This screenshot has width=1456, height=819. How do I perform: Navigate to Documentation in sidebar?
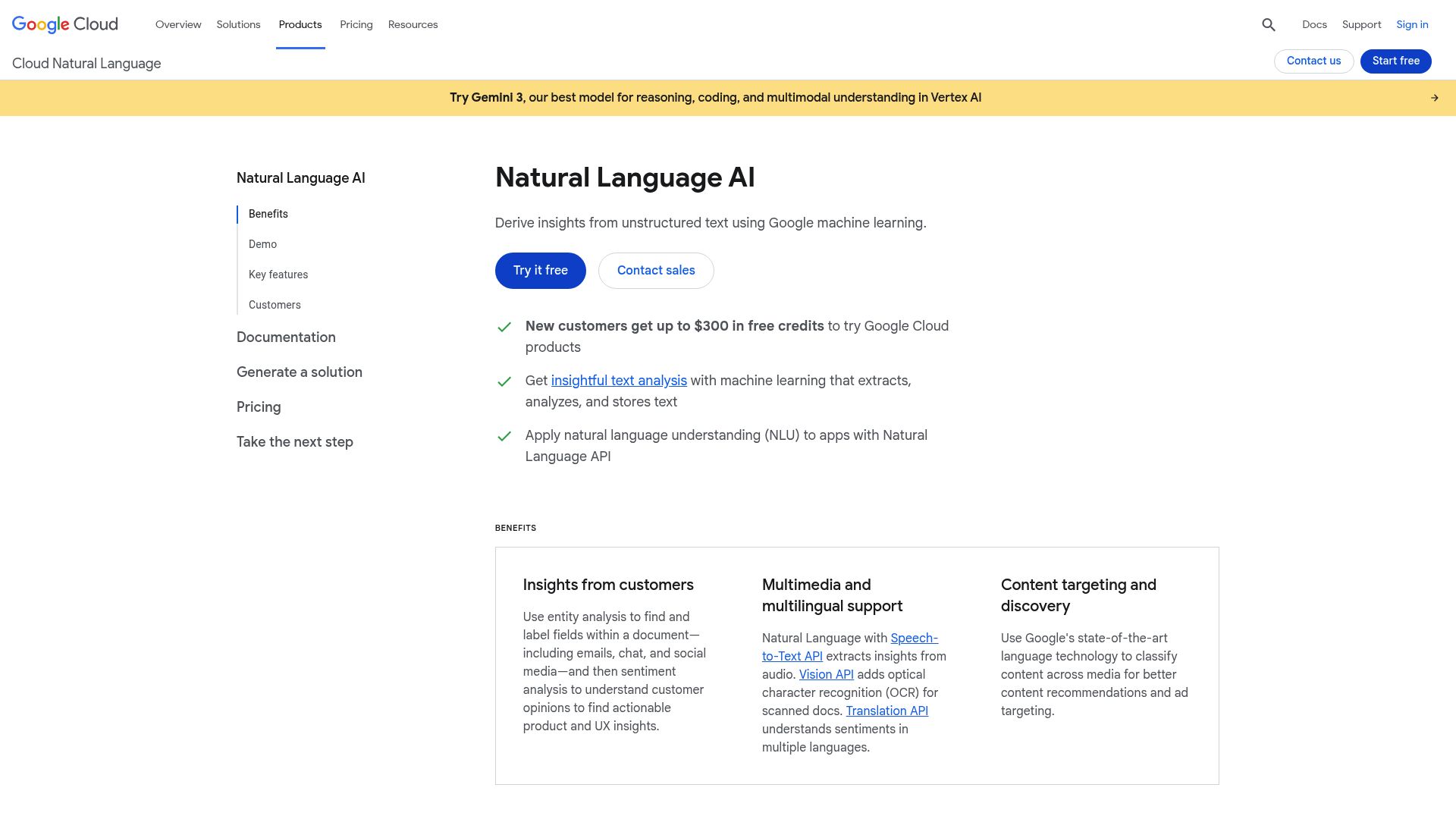click(286, 337)
